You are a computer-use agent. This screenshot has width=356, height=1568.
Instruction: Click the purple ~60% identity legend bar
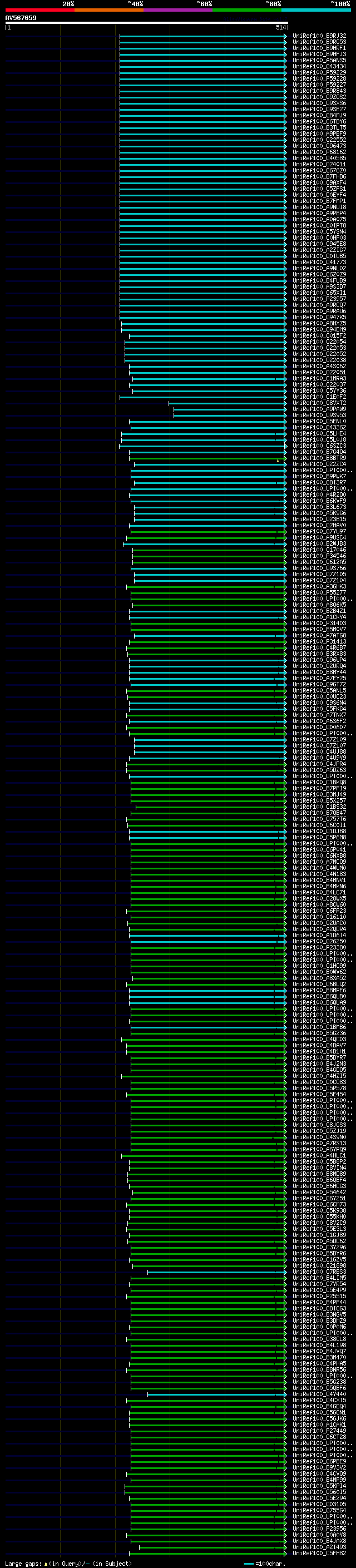click(x=179, y=10)
